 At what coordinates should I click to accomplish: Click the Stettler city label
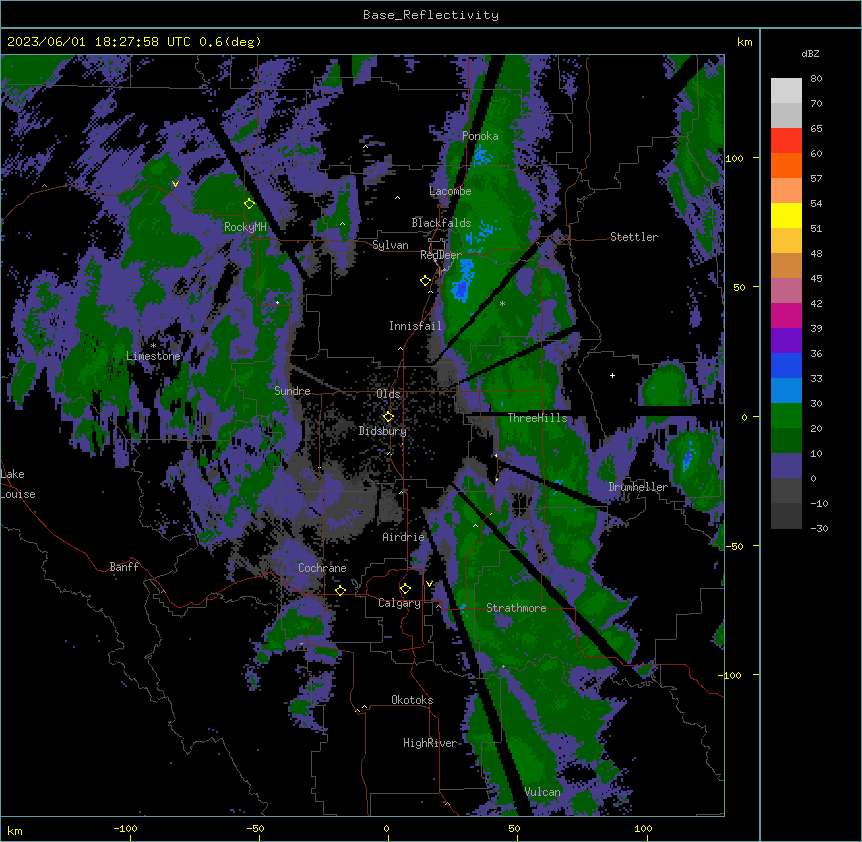pyautogui.click(x=634, y=237)
